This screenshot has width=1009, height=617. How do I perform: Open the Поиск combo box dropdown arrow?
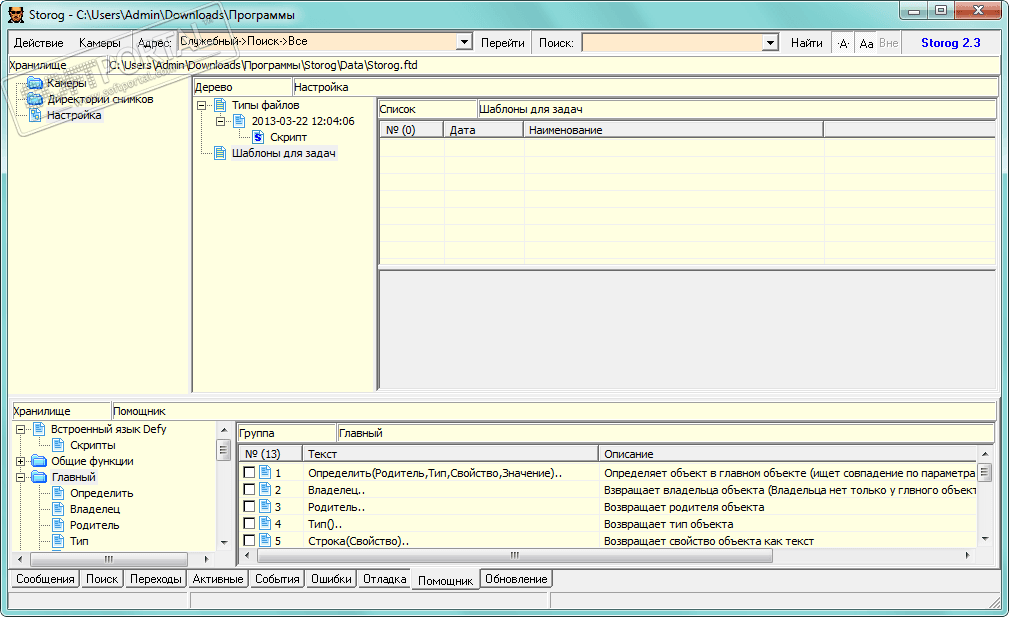point(770,42)
